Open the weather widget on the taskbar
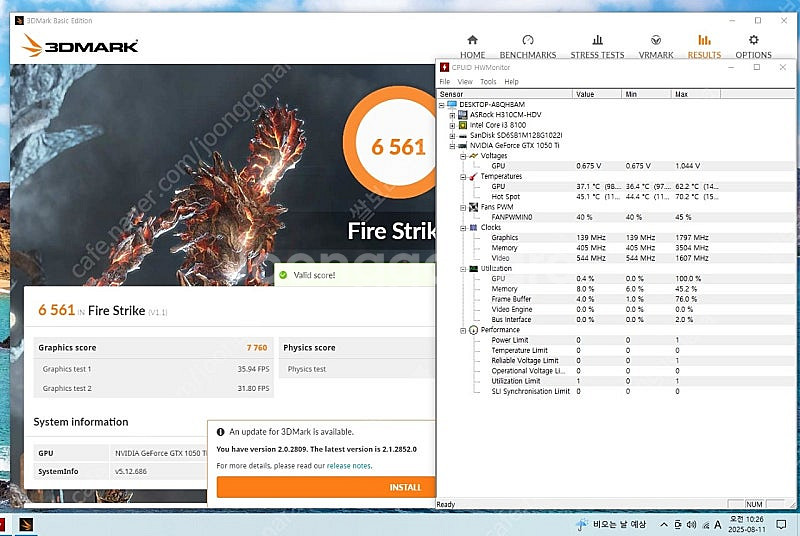 (611, 524)
